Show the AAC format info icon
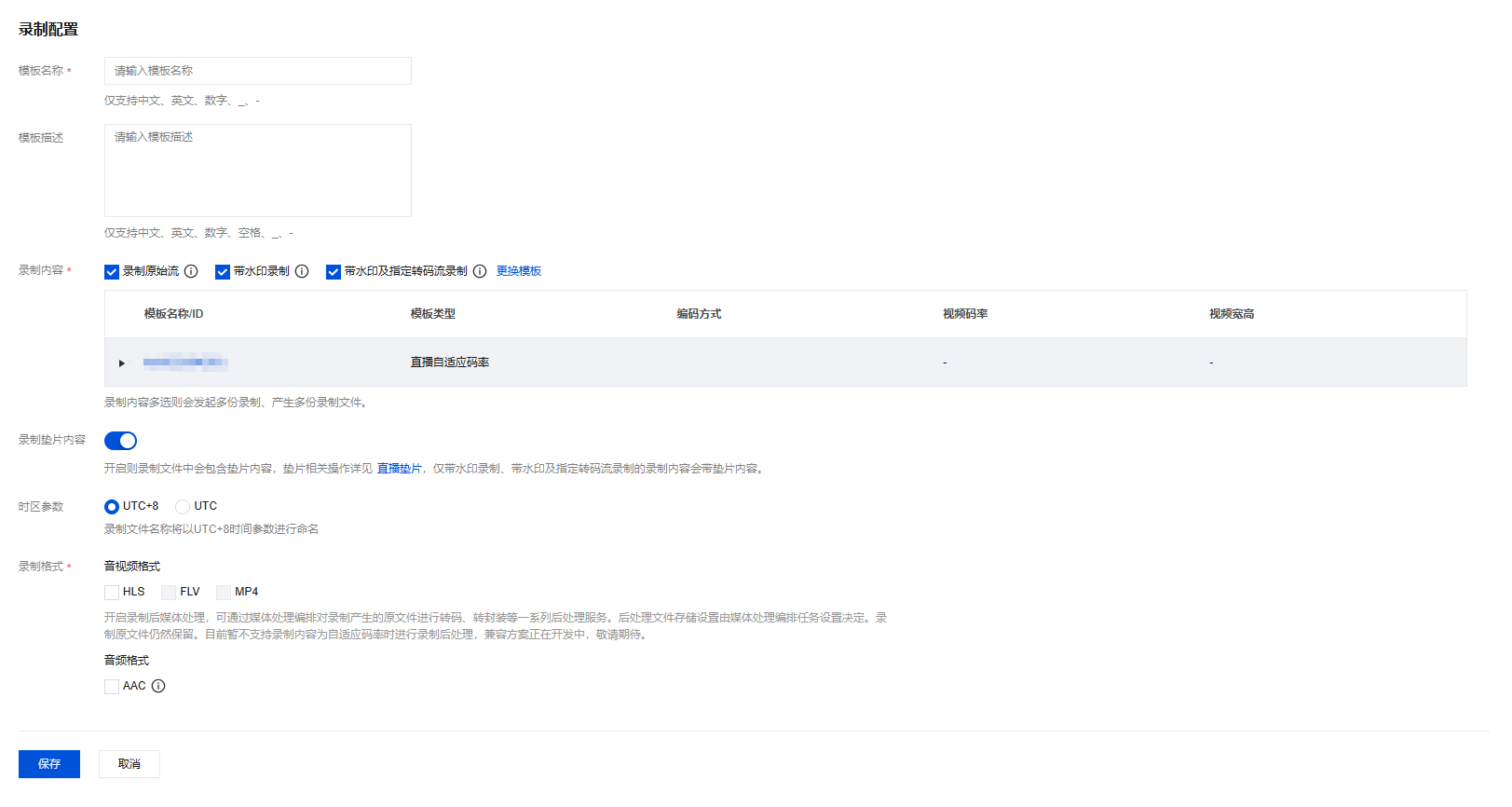Screen dimensions: 1512x807 [158, 686]
